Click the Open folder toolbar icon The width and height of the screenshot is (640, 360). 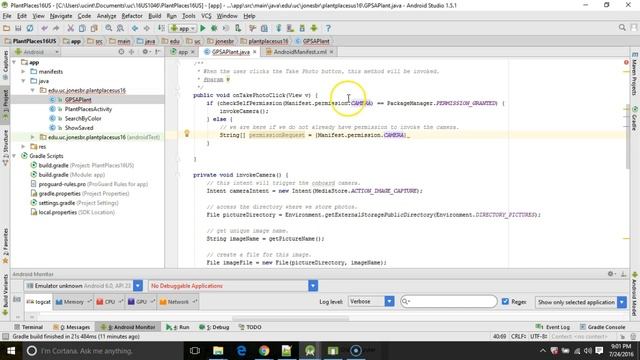tap(6, 28)
